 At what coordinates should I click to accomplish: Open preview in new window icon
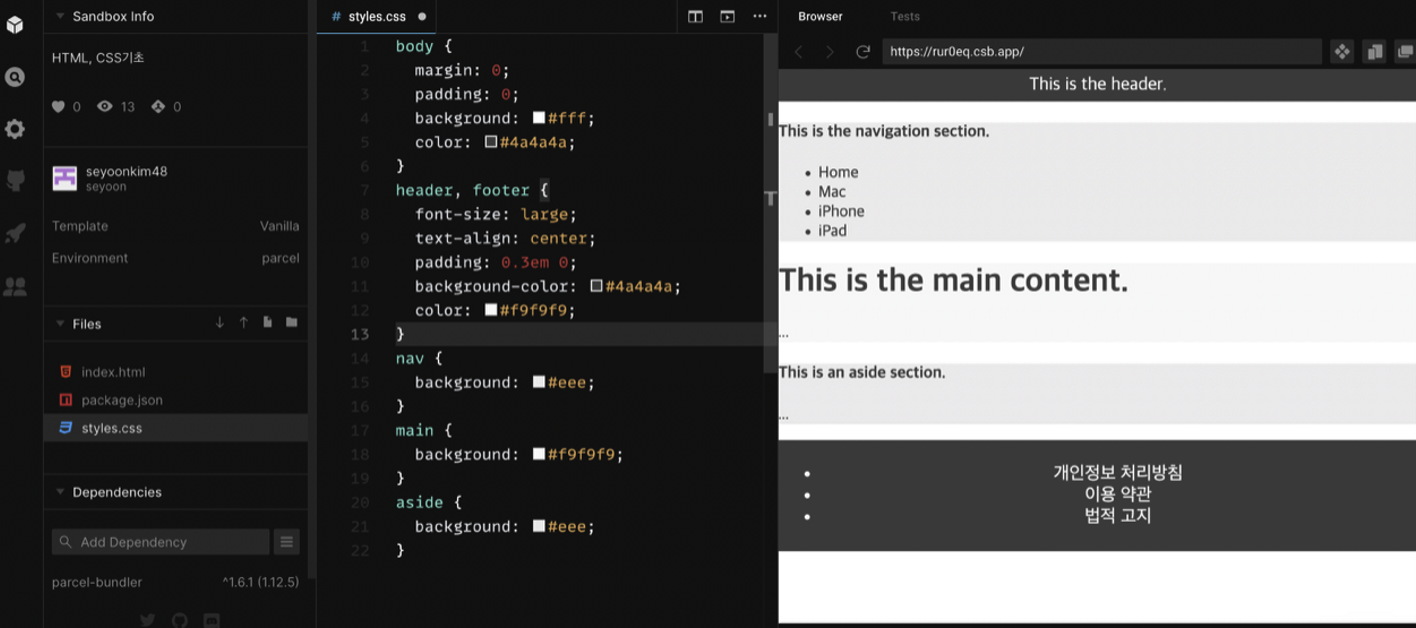(x=1405, y=52)
